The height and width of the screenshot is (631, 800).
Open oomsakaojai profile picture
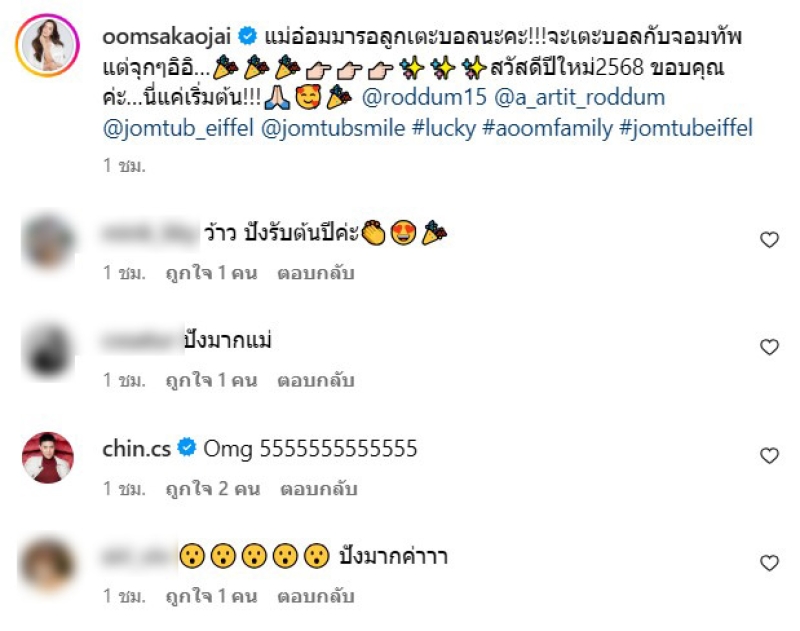click(47, 45)
